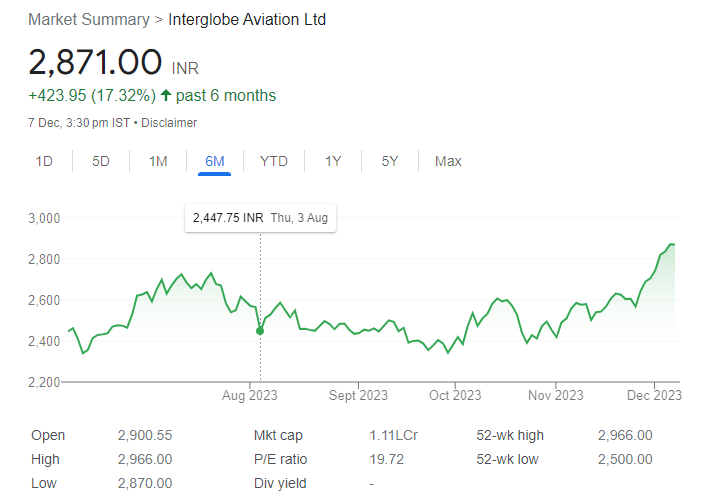707x500 pixels.
Task: Click the Open label in stats
Action: (48, 436)
